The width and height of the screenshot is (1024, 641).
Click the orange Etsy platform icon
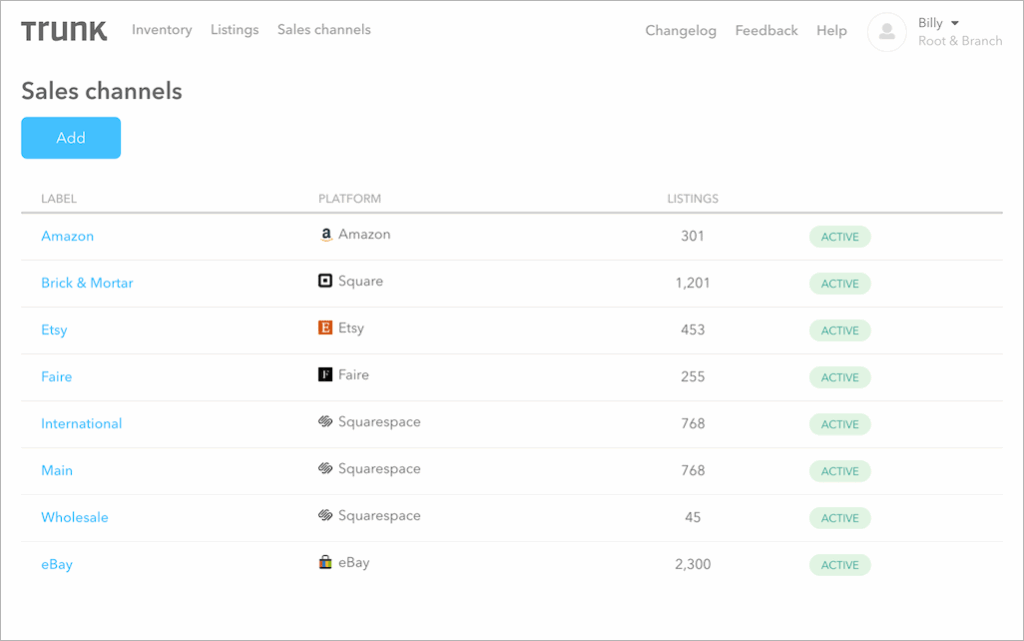(324, 329)
